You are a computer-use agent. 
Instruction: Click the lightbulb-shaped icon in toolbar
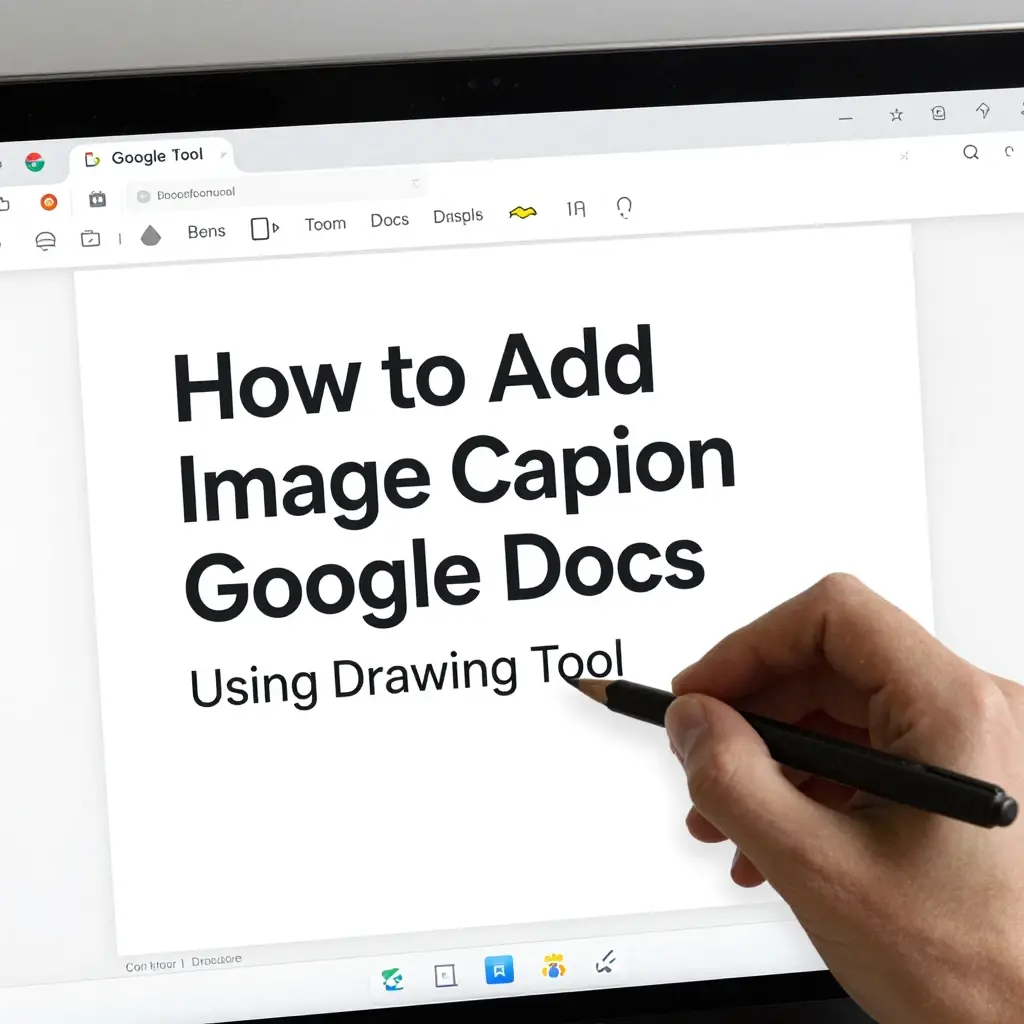tap(624, 208)
